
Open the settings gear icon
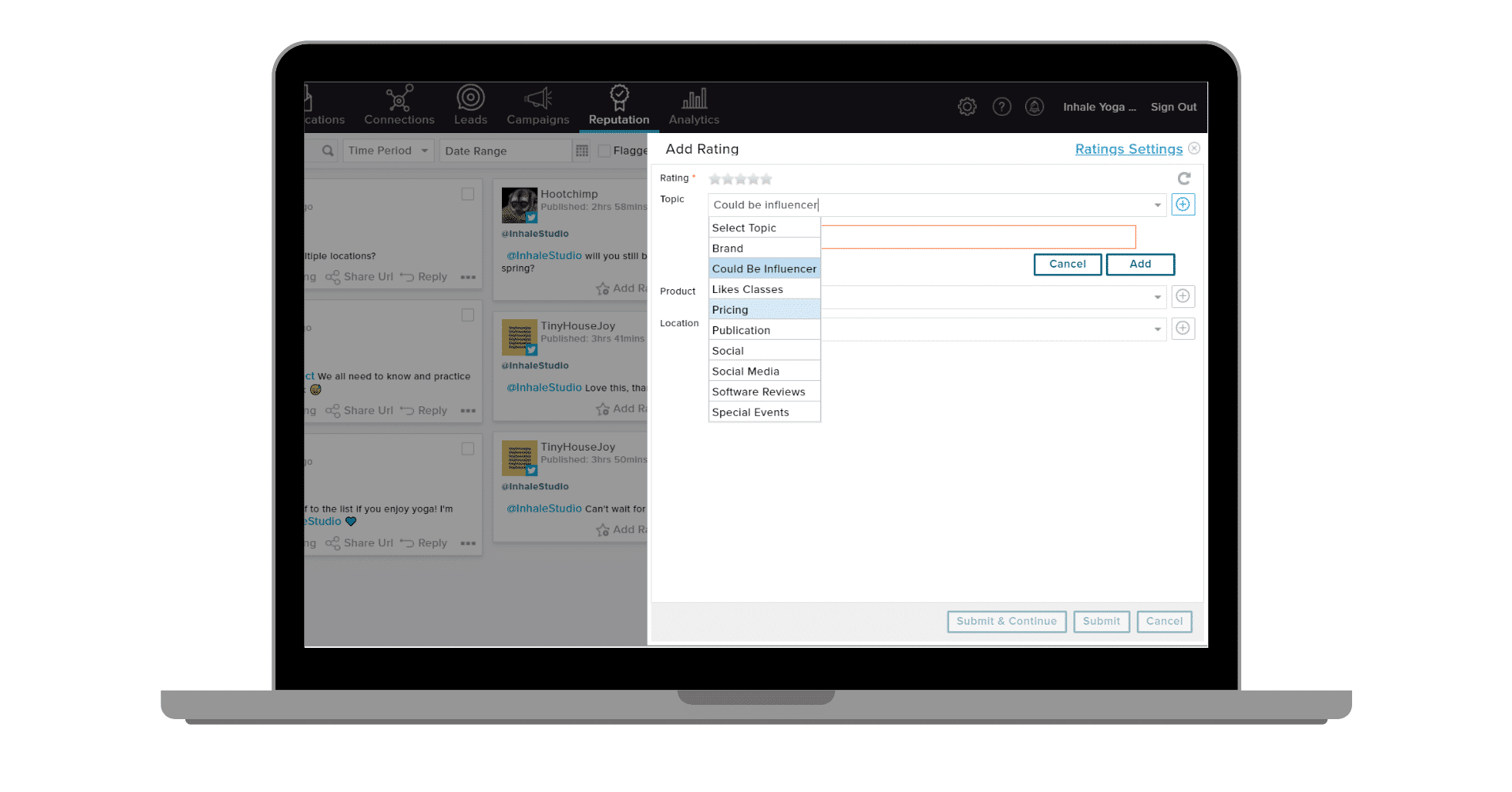[x=967, y=107]
